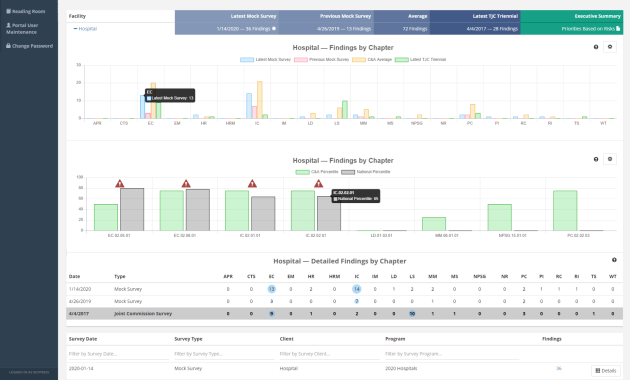630x380 pixels.
Task: Sort by Survey Type column header
Action: coord(188,339)
